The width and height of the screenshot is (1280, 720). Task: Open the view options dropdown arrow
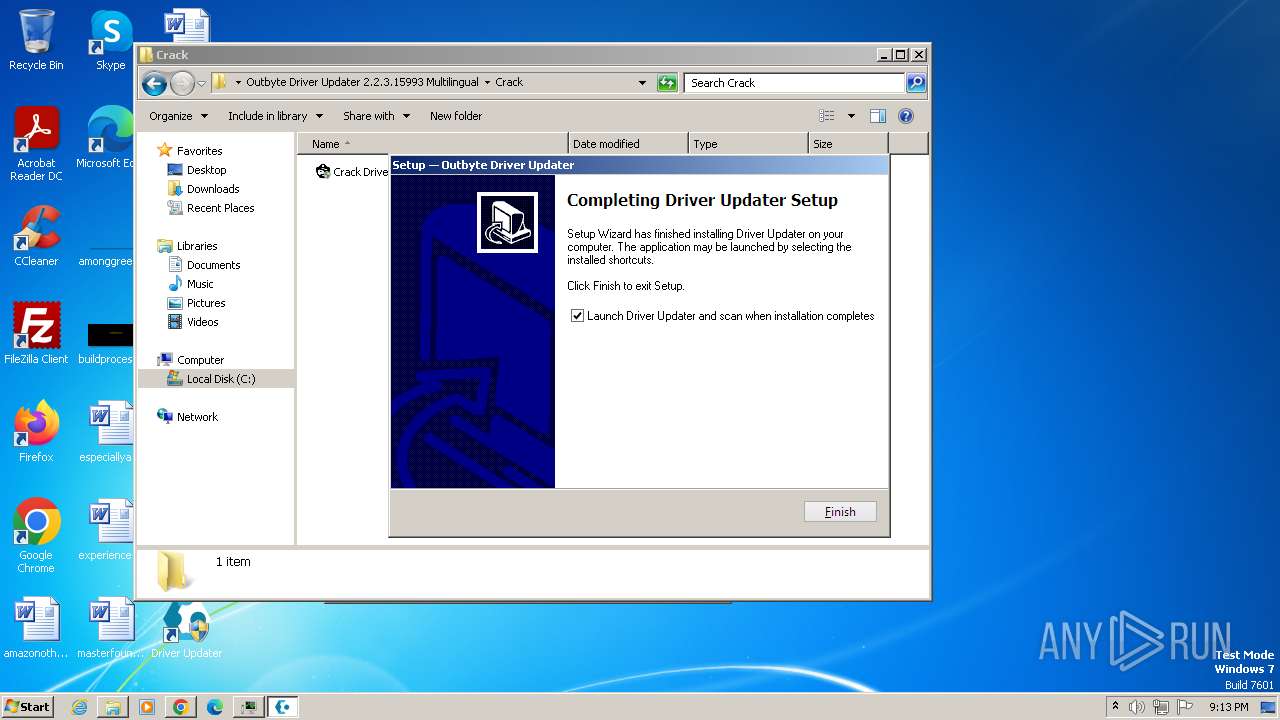coord(851,116)
